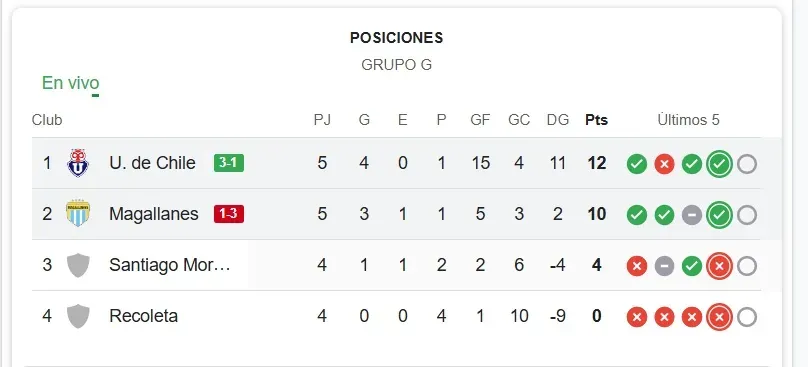The height and width of the screenshot is (367, 808).
Task: Click U. de Chile's highlighted latest win icon
Action: click(x=720, y=164)
